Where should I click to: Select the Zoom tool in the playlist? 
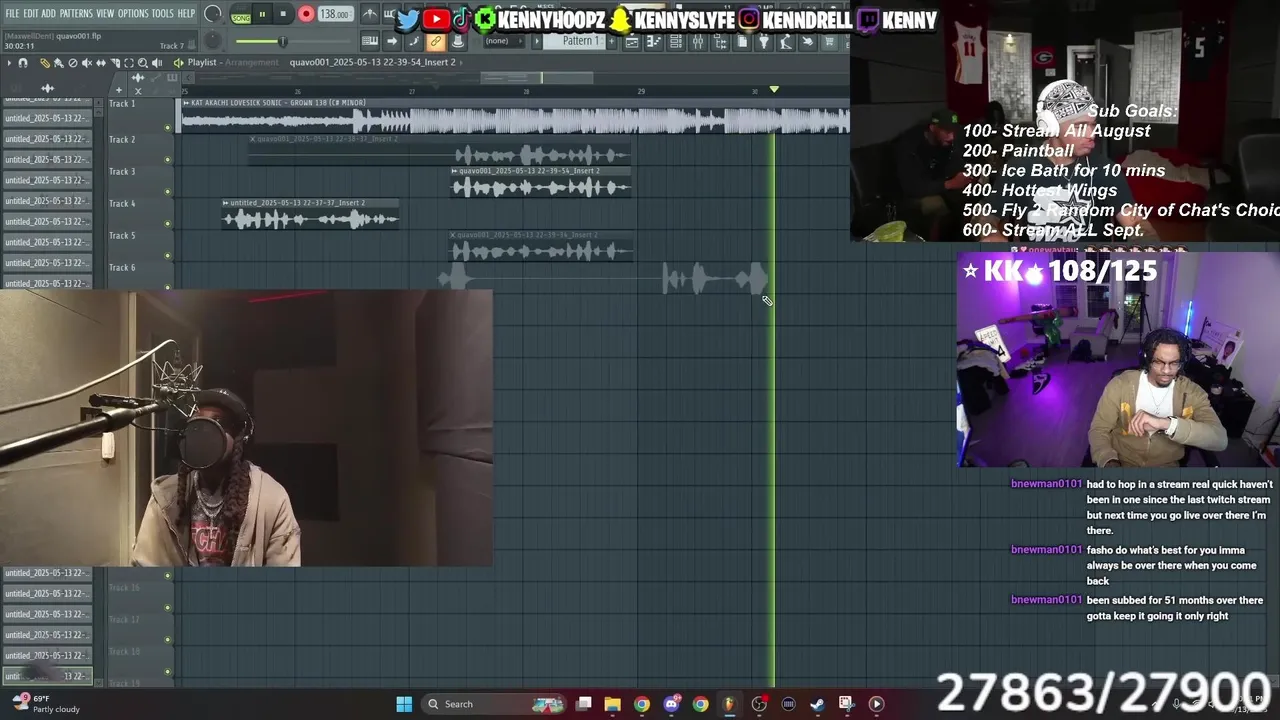click(x=143, y=63)
